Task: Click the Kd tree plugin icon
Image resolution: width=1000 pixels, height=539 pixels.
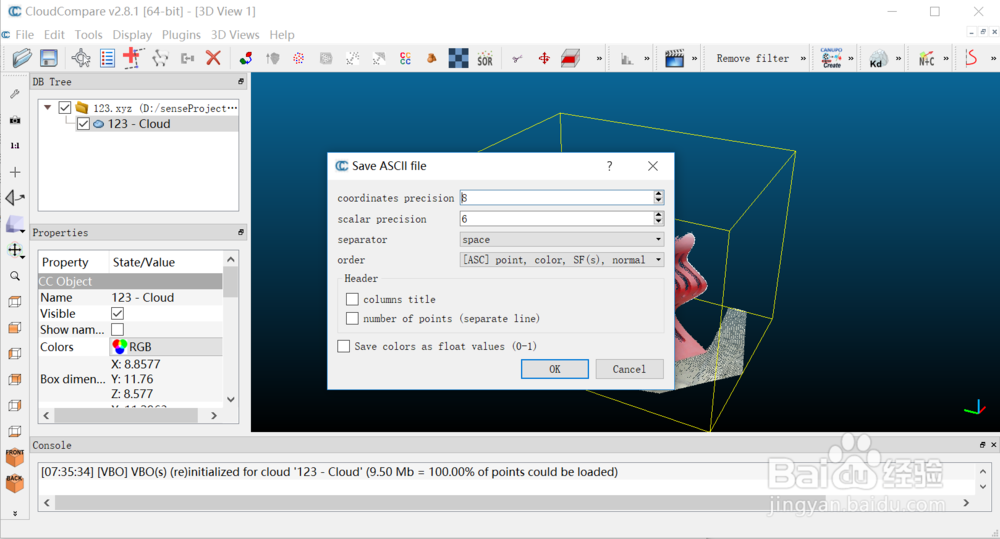Action: pos(878,59)
